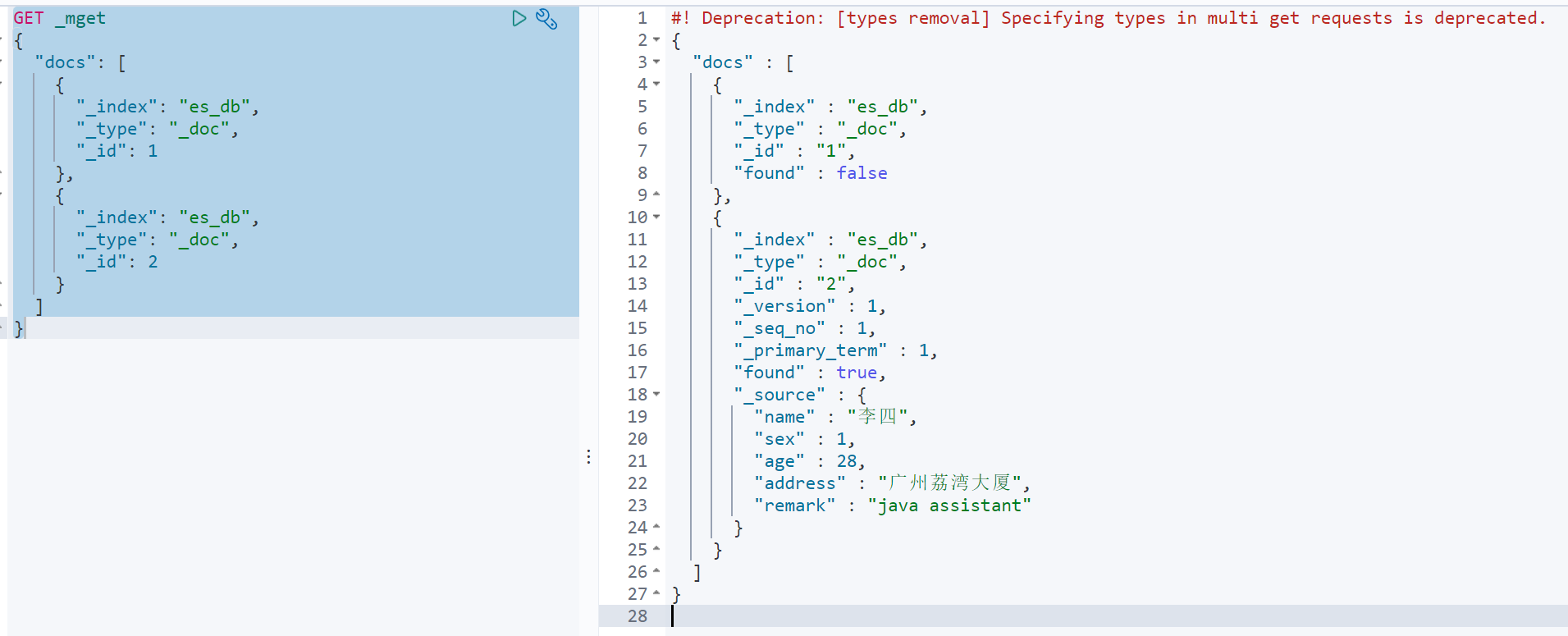Image resolution: width=1568 pixels, height=636 pixels.
Task: Click the "remark" : "java assistant" line
Action: [x=893, y=506]
